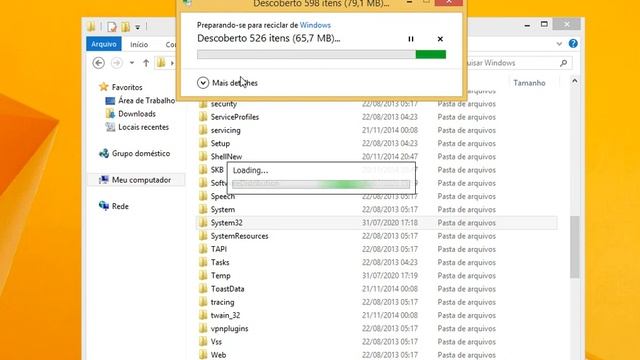640x360 pixels.
Task: Open Locais recentes in sidebar
Action: 143,127
